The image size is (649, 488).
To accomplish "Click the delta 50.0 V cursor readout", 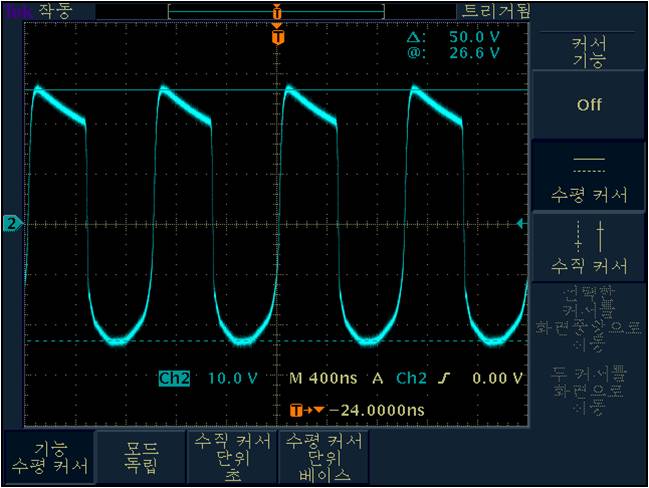I will click(454, 37).
